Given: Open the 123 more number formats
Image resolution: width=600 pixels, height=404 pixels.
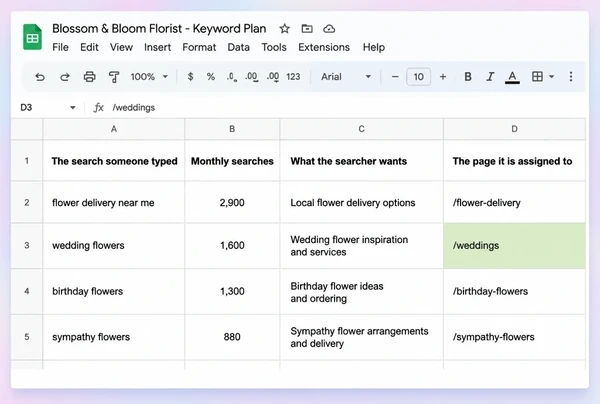Looking at the screenshot, I should 293,77.
